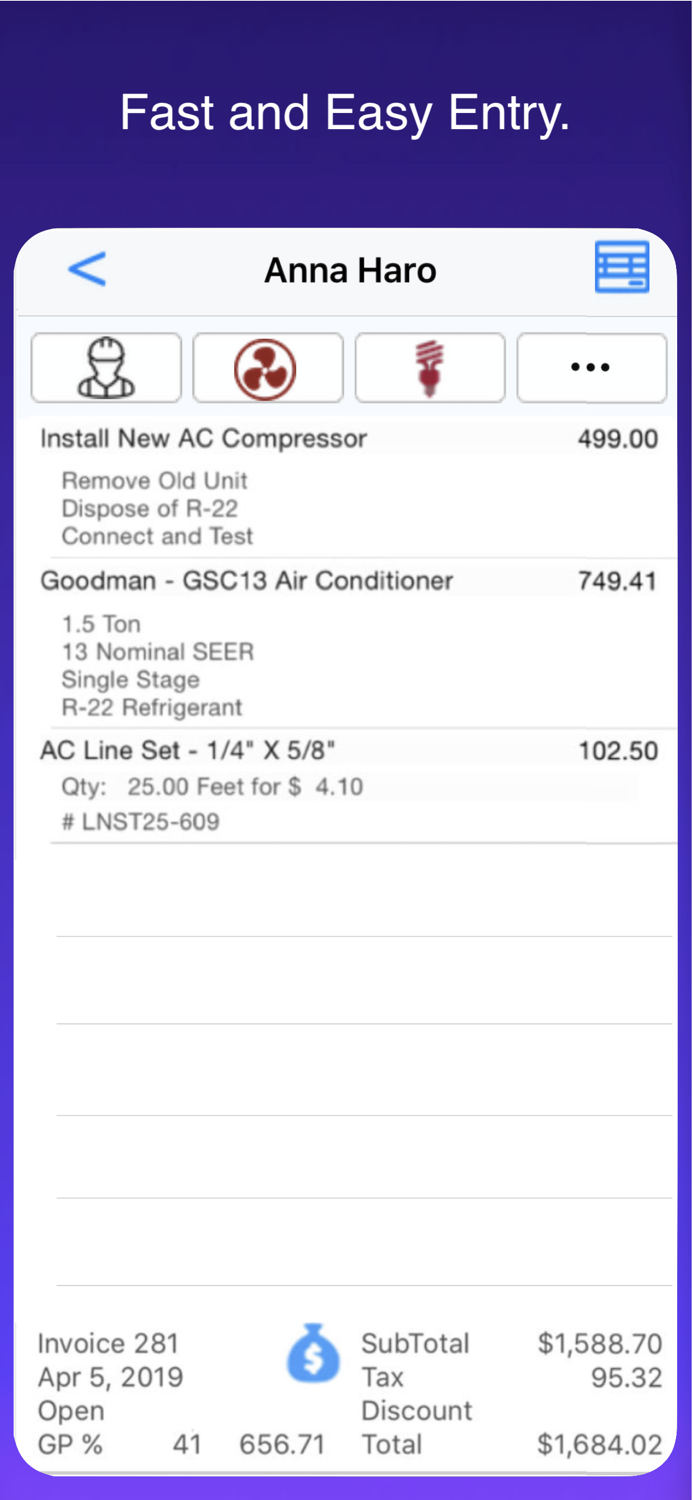Tap the back chevron arrow
693x1500 pixels.
click(87, 269)
